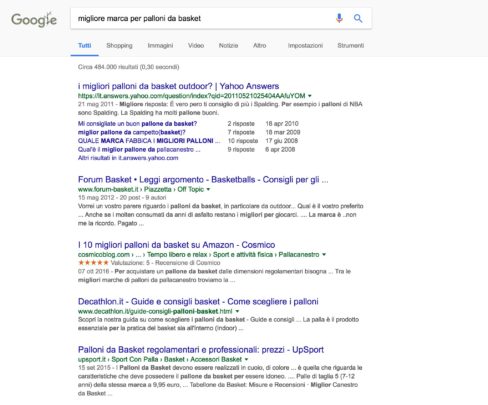Open the Strumenti tools
This screenshot has width=488, height=405.
(x=350, y=46)
